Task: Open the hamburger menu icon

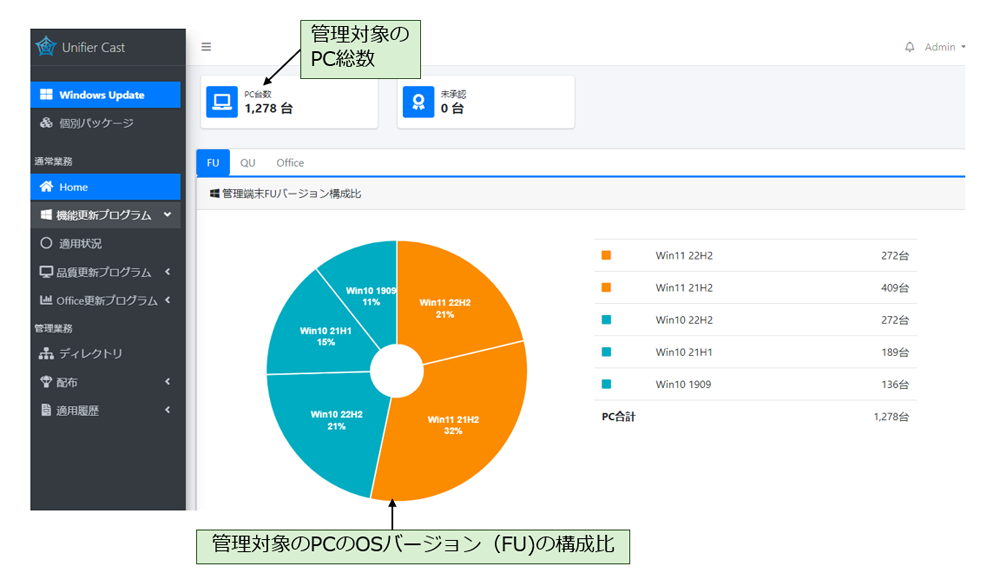Action: pyautogui.click(x=206, y=47)
